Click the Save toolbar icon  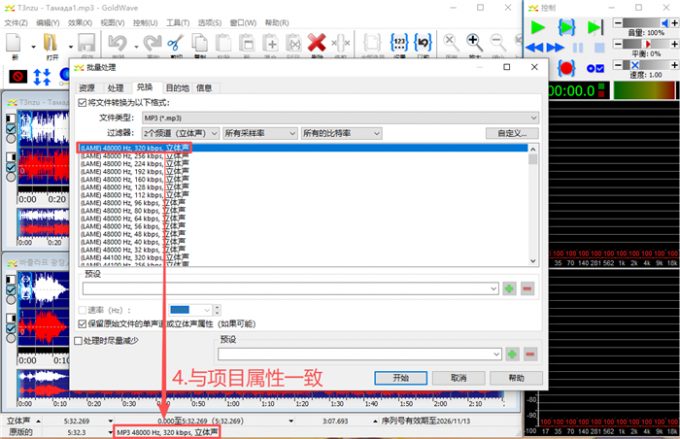86,44
